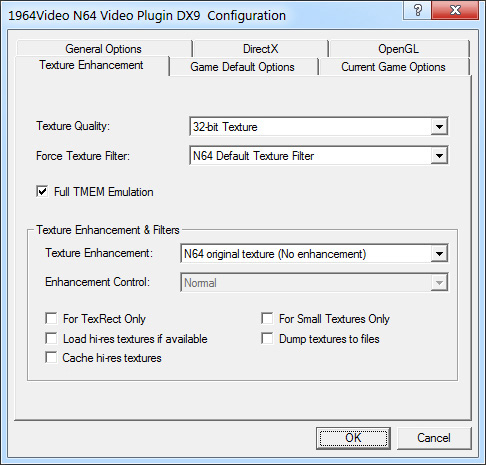This screenshot has width=486, height=465.
Task: Open the DirectX tab
Action: (260, 49)
